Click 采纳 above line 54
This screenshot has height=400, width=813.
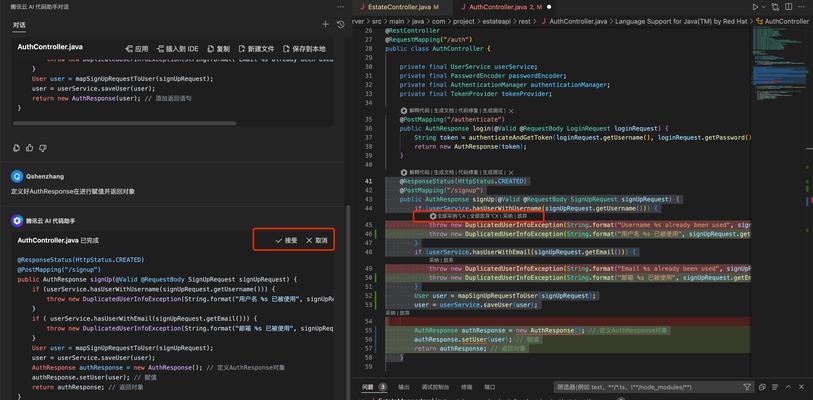pos(390,313)
